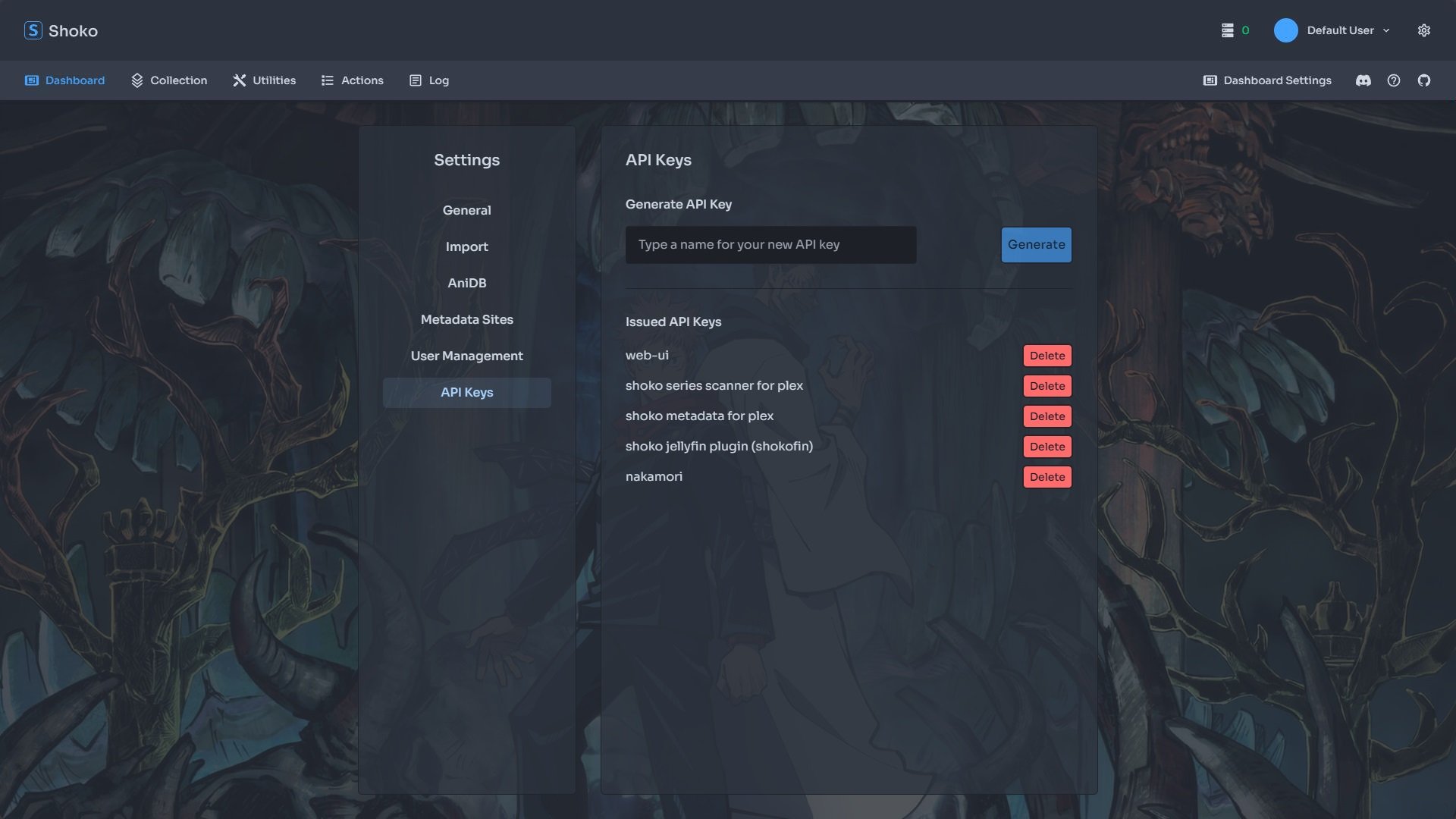Image resolution: width=1456 pixels, height=819 pixels.
Task: Select the User Management settings tab
Action: tap(466, 356)
